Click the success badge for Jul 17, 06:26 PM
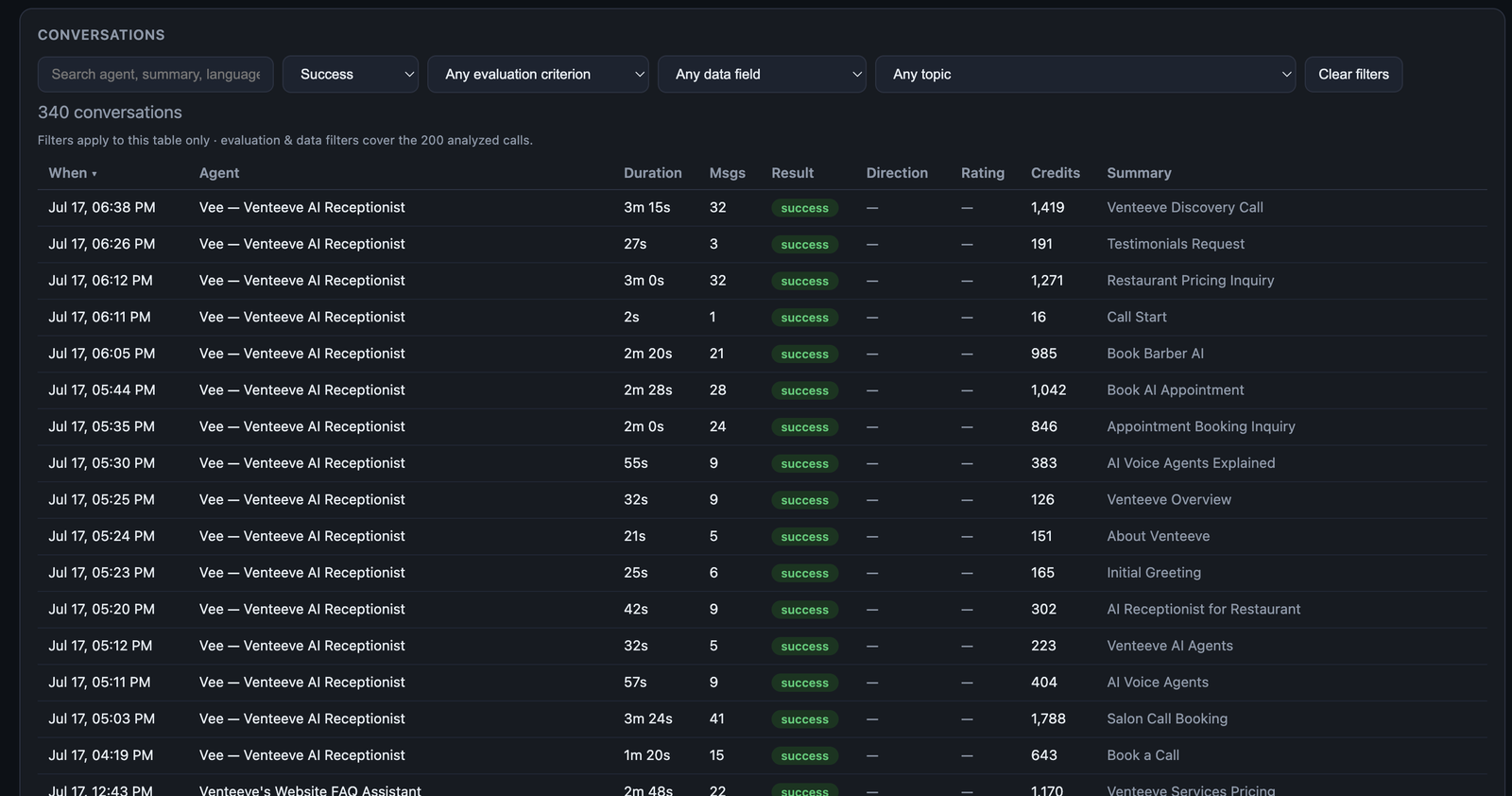 tap(804, 245)
